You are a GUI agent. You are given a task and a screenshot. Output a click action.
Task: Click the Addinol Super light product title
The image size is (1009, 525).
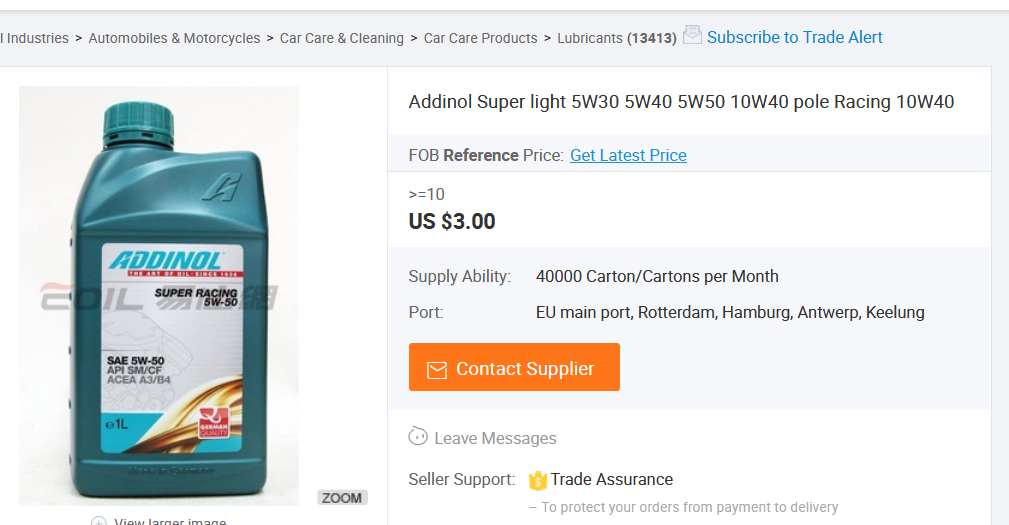coord(681,102)
